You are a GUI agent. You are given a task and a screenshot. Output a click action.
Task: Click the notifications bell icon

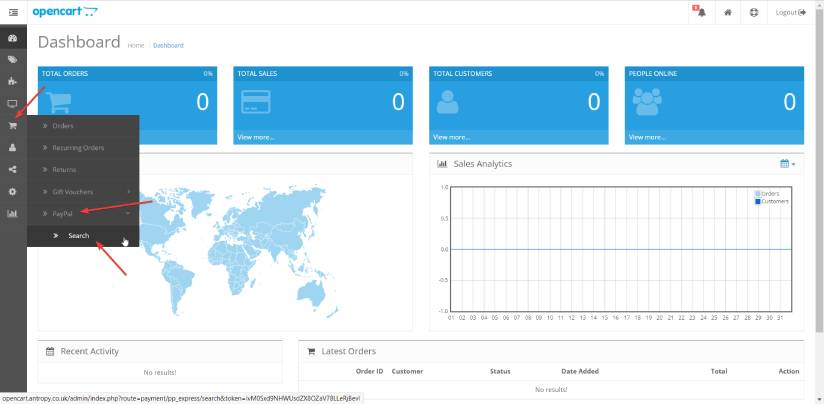coord(700,12)
